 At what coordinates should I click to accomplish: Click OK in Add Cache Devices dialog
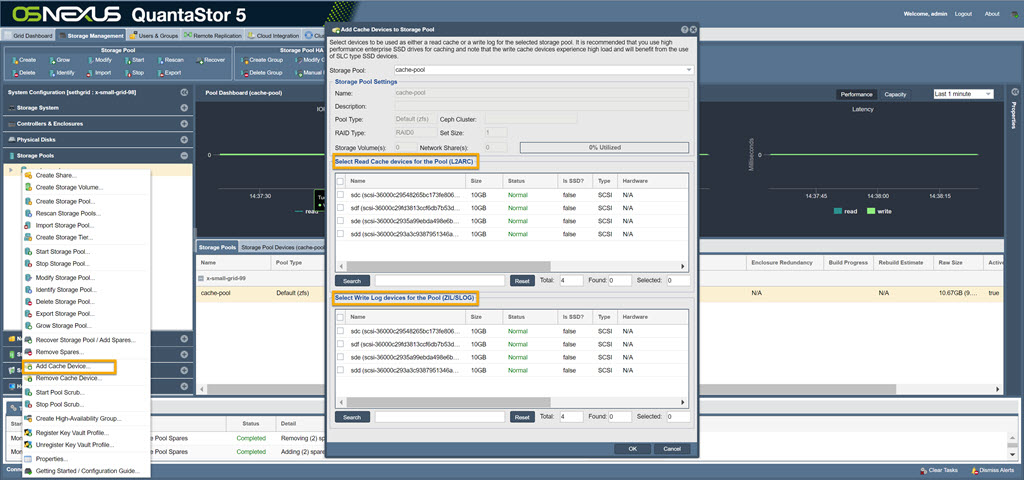[632, 449]
